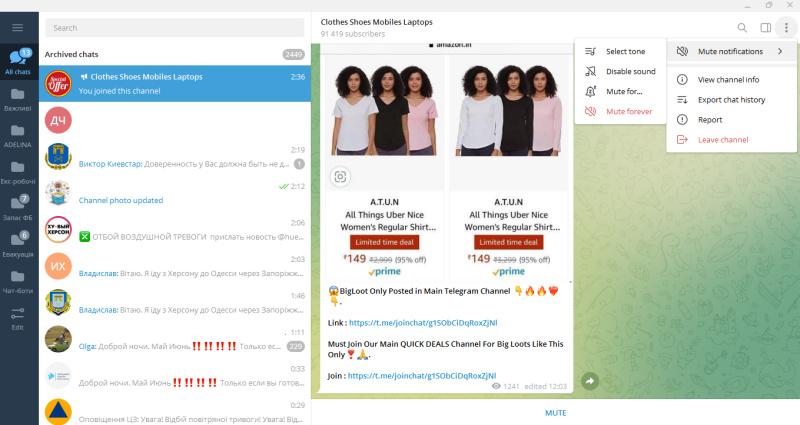
Task: Choose Mute forever option
Action: tap(620, 111)
